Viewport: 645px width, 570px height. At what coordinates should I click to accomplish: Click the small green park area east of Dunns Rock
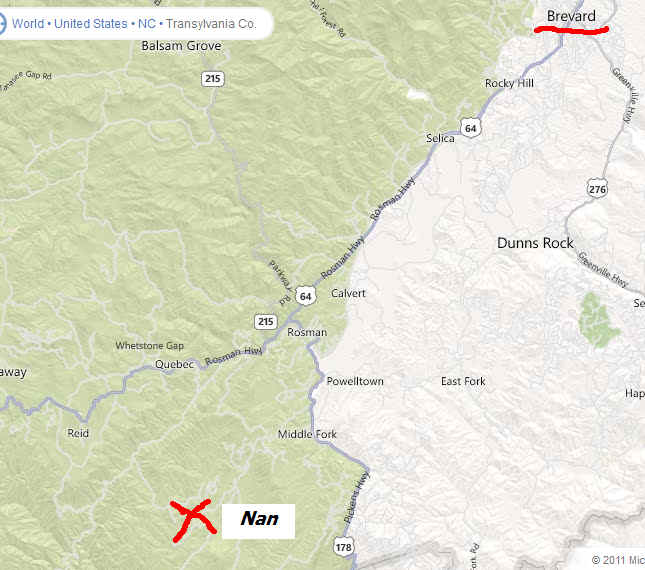[x=597, y=320]
